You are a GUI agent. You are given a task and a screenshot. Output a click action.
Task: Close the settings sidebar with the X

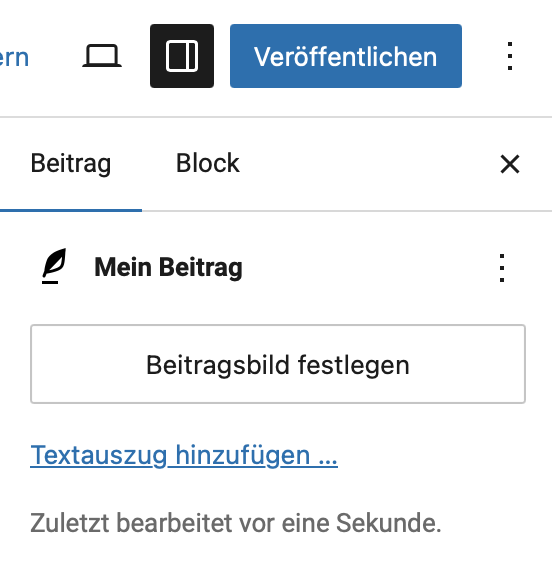click(x=510, y=165)
